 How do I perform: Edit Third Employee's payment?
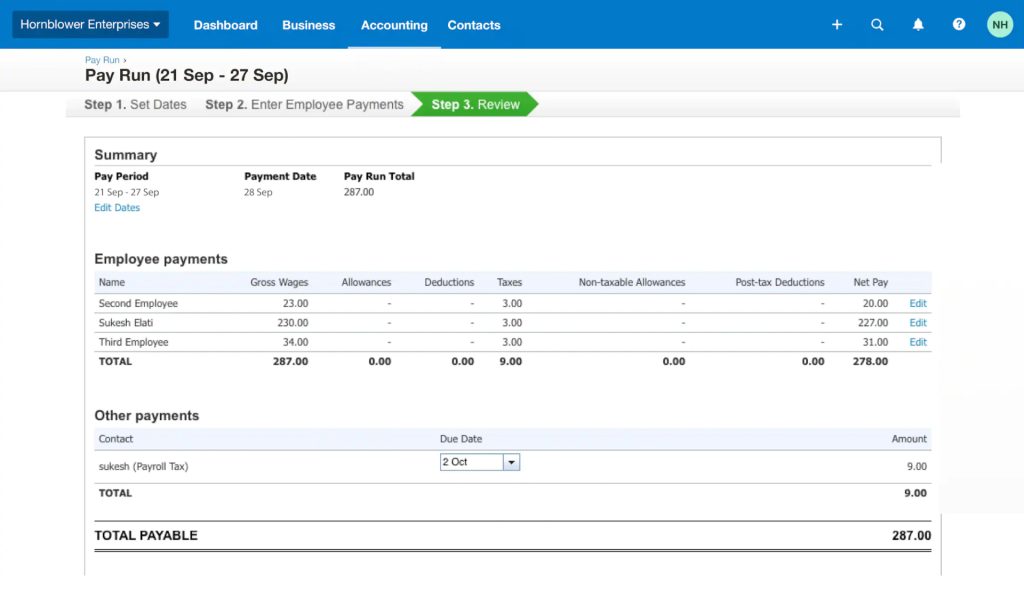tap(918, 342)
